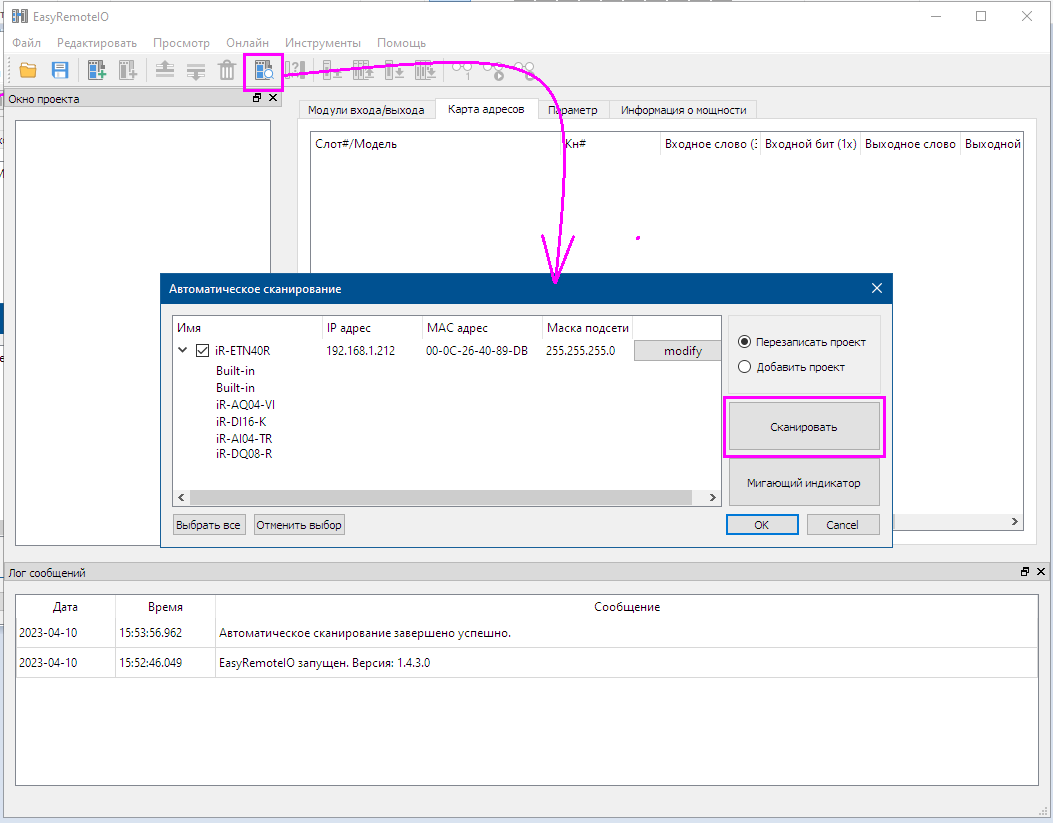Click Cancel in the scan dialog
The image size is (1053, 823).
pos(843,525)
